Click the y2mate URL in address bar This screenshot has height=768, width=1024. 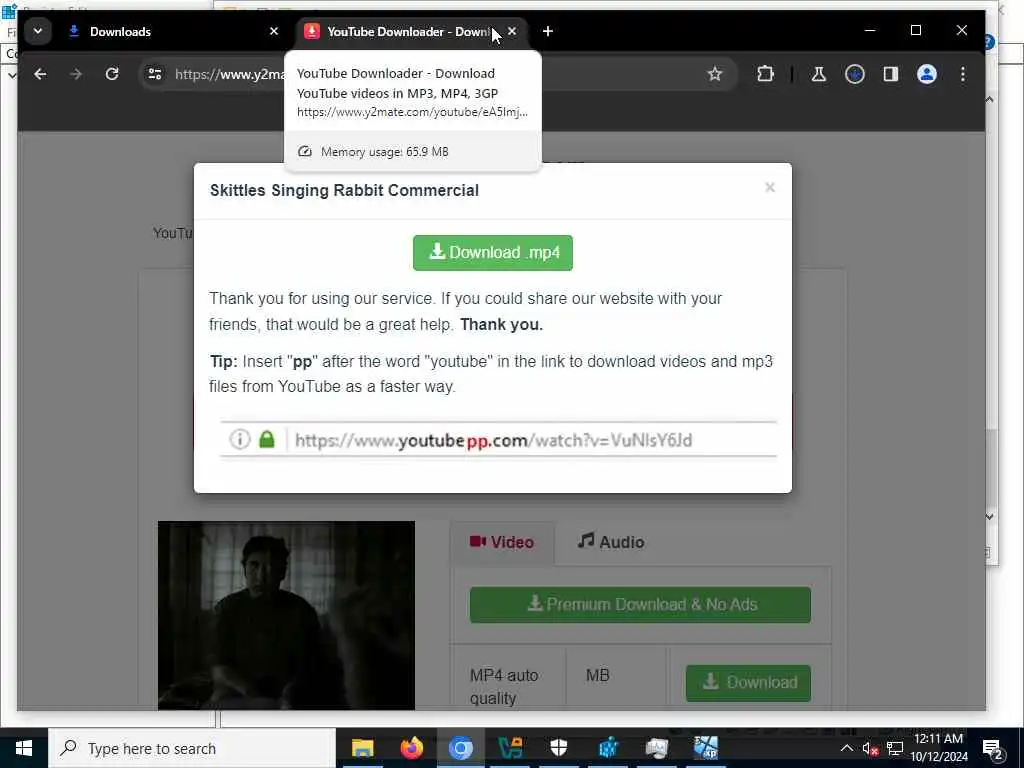click(229, 74)
